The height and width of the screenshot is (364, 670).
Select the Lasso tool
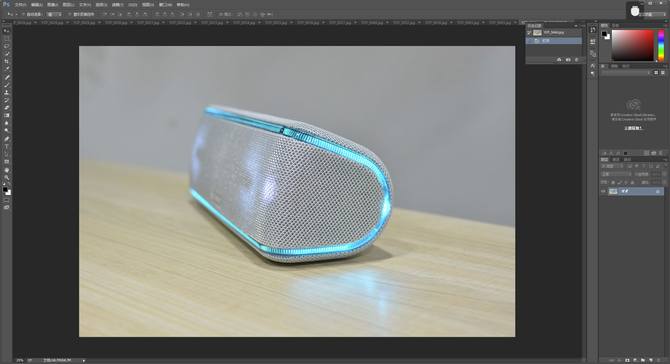click(x=6, y=46)
